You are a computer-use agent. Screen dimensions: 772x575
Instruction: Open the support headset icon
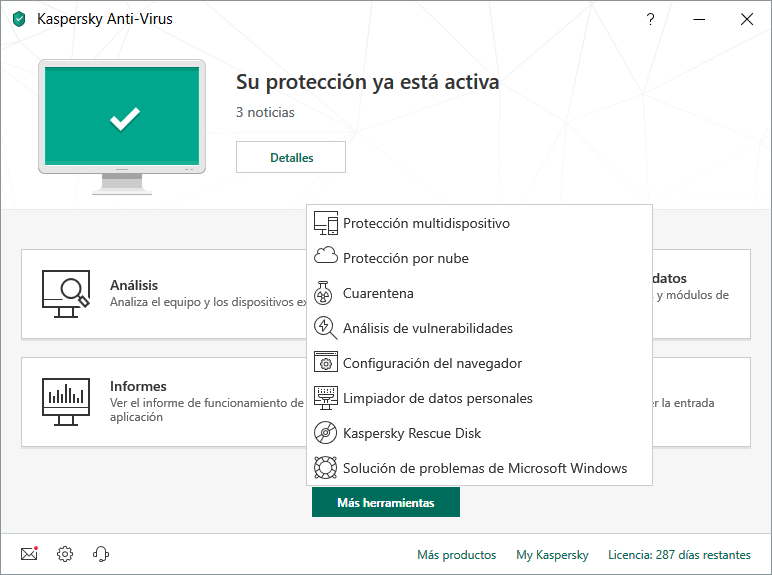[x=101, y=554]
